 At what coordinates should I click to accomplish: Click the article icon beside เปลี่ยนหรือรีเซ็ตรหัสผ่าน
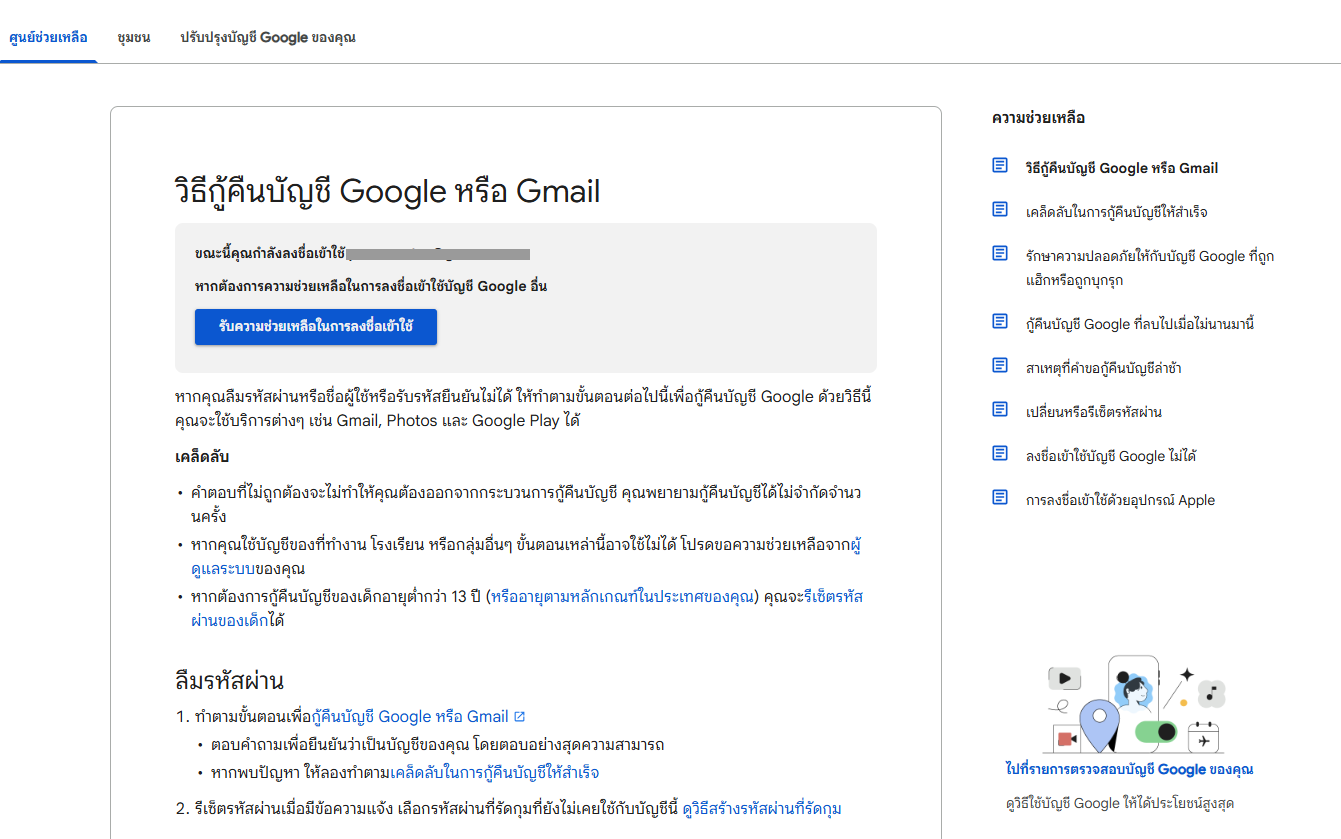pyautogui.click(x=1000, y=410)
